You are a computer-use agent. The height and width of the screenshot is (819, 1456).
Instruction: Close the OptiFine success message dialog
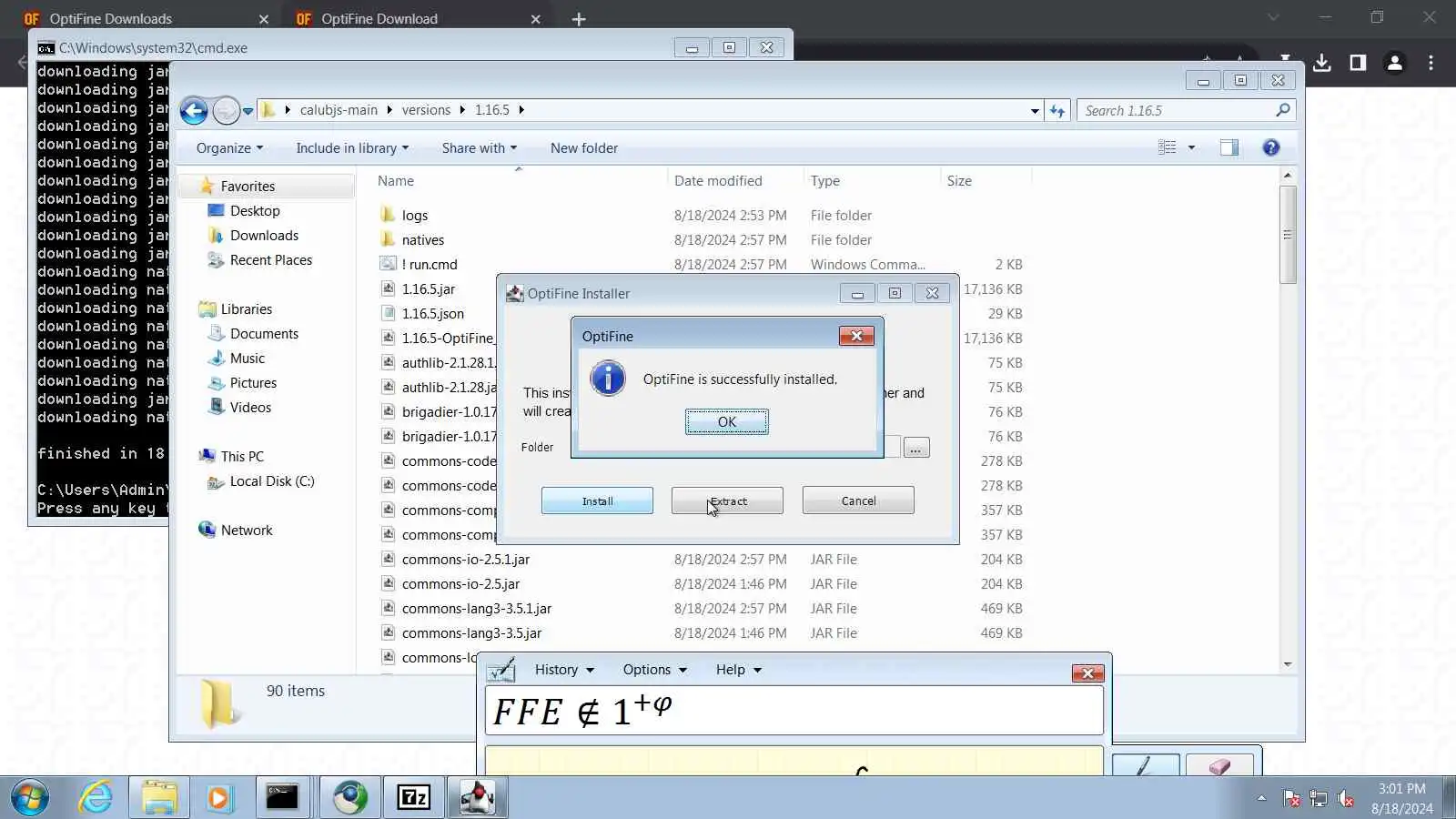(856, 336)
